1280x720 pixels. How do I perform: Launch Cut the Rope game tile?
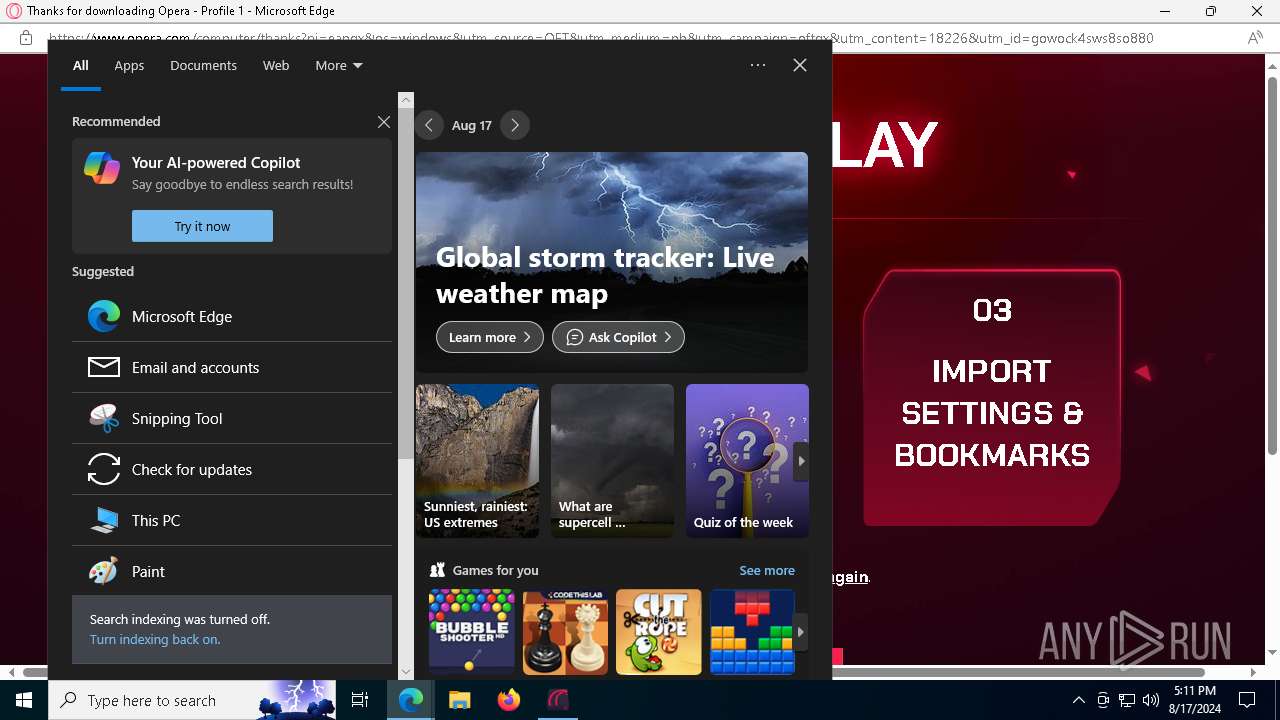point(659,631)
